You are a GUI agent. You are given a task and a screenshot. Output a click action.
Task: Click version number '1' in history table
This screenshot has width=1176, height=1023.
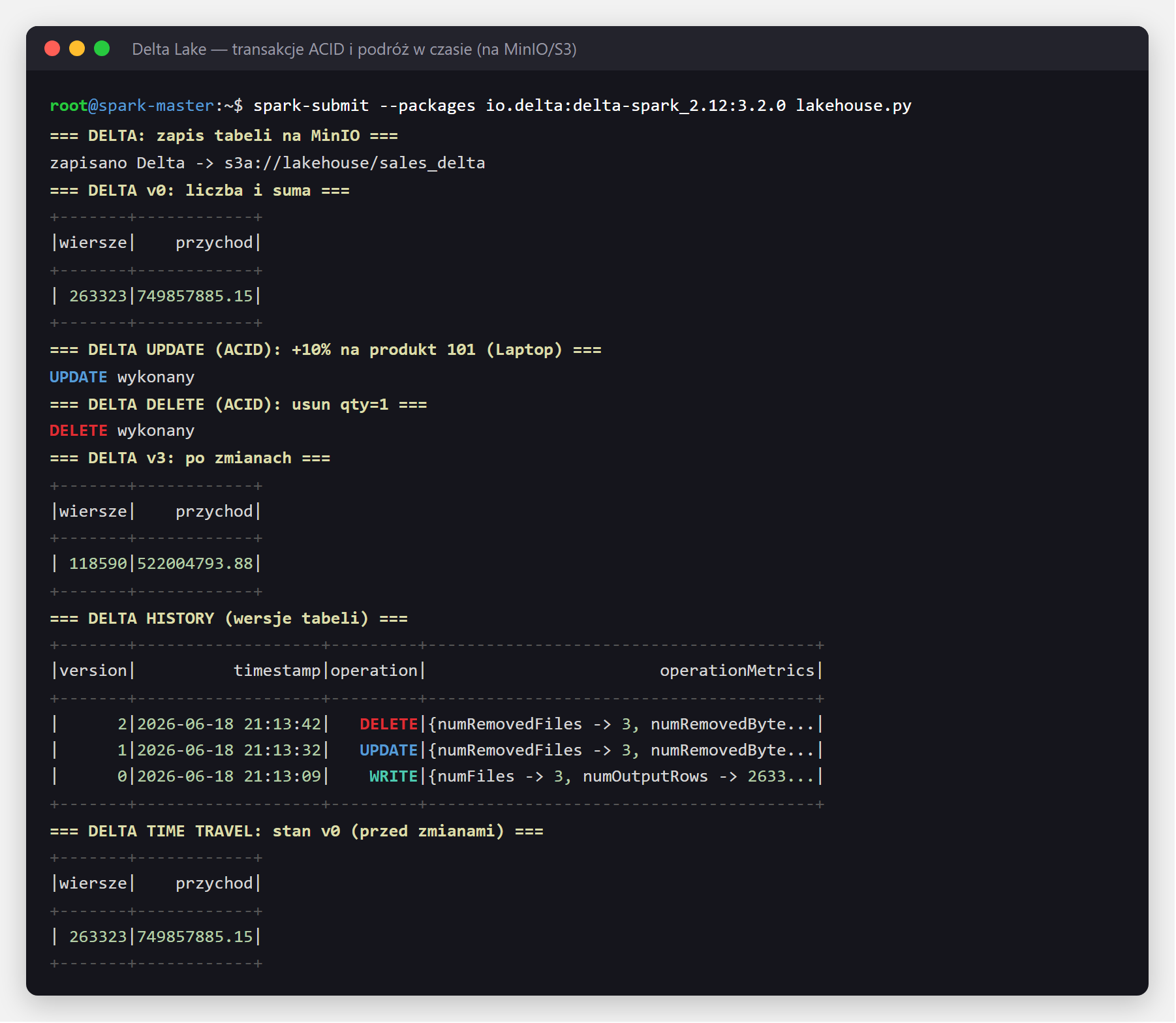[x=122, y=750]
